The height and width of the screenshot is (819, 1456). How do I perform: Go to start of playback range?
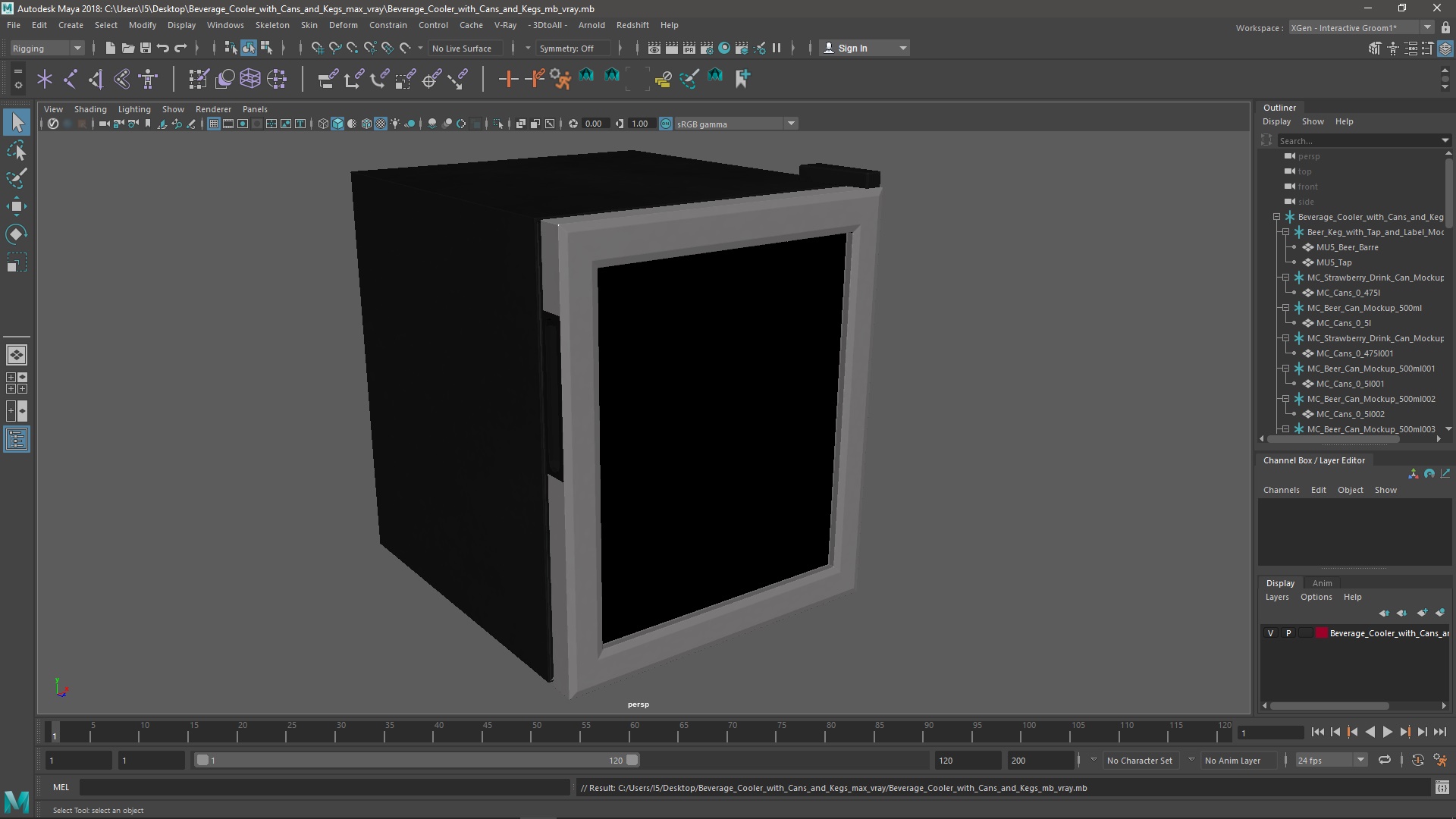coord(1317,732)
